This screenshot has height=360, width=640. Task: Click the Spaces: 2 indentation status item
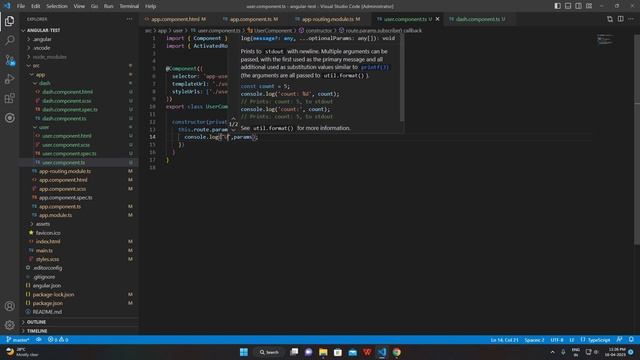click(x=534, y=340)
